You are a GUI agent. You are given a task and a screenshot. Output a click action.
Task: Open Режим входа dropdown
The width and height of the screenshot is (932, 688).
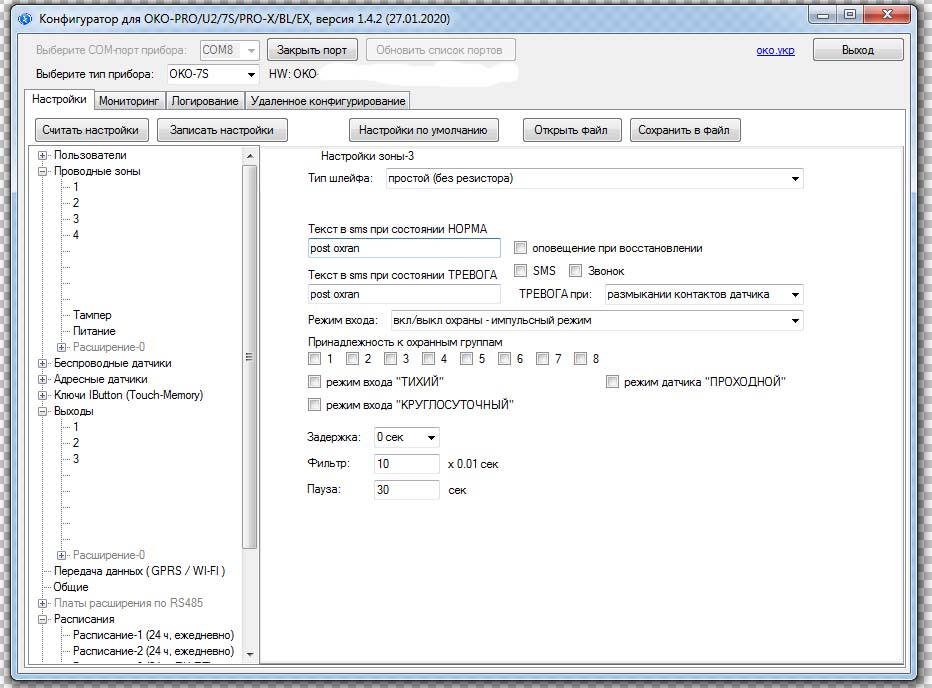click(x=597, y=321)
